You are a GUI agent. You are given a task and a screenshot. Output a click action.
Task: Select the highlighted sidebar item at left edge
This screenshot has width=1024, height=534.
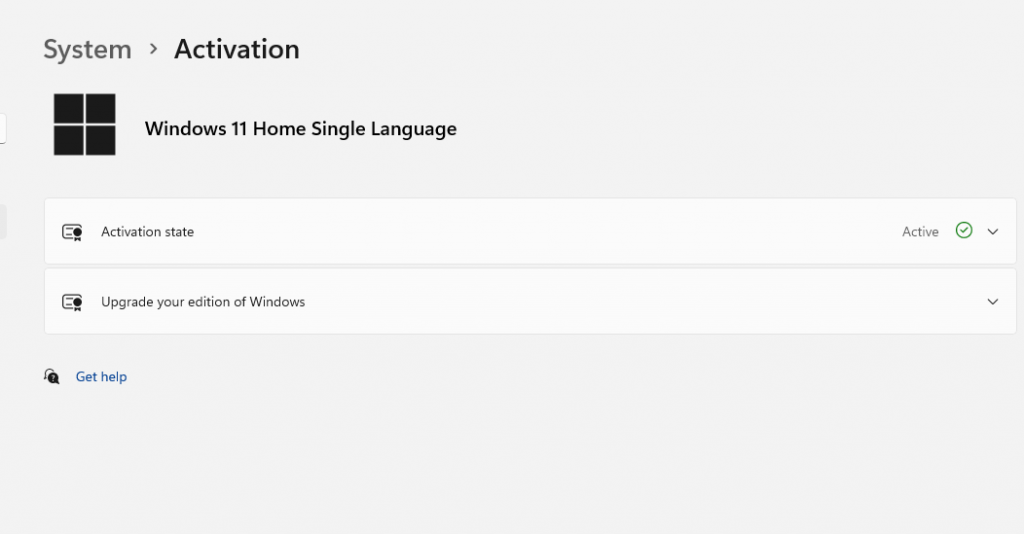tap(3, 222)
